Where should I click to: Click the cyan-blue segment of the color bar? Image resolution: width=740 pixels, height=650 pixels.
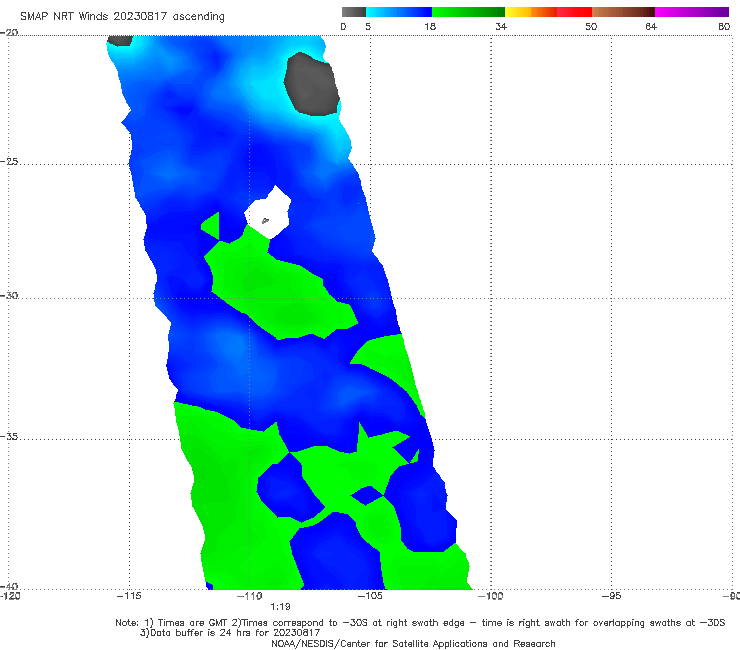tap(399, 12)
